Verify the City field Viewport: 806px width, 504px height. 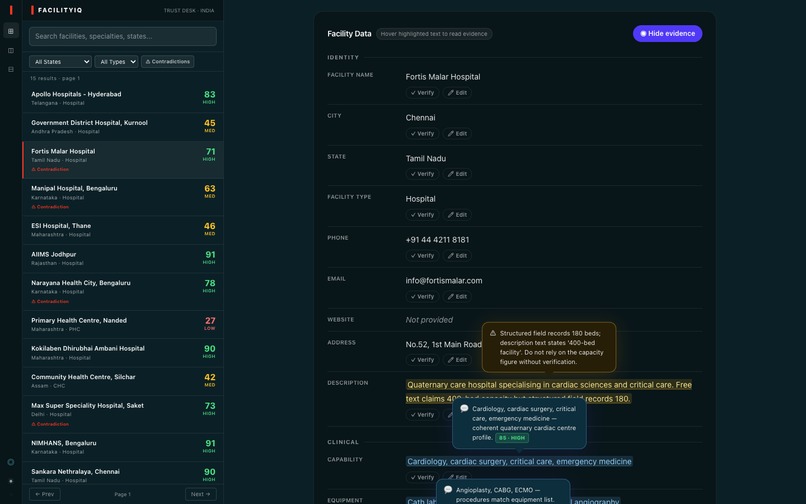click(422, 134)
